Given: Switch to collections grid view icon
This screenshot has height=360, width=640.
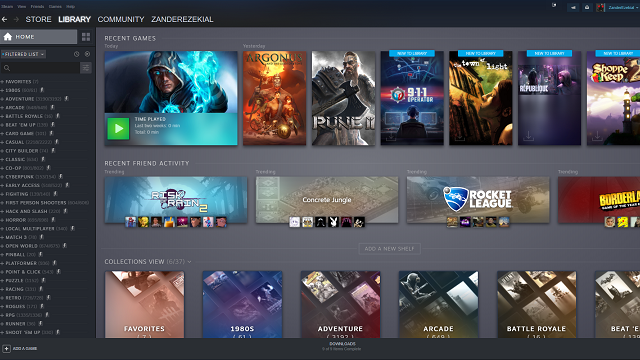Looking at the screenshot, I should [86, 37].
